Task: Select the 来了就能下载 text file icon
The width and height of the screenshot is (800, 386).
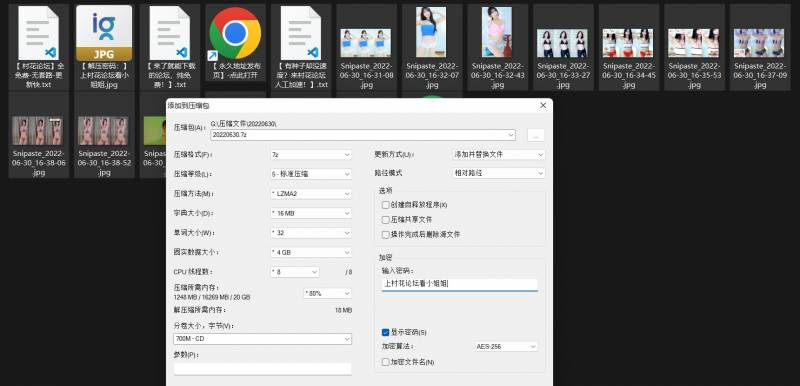Action: [x=170, y=33]
